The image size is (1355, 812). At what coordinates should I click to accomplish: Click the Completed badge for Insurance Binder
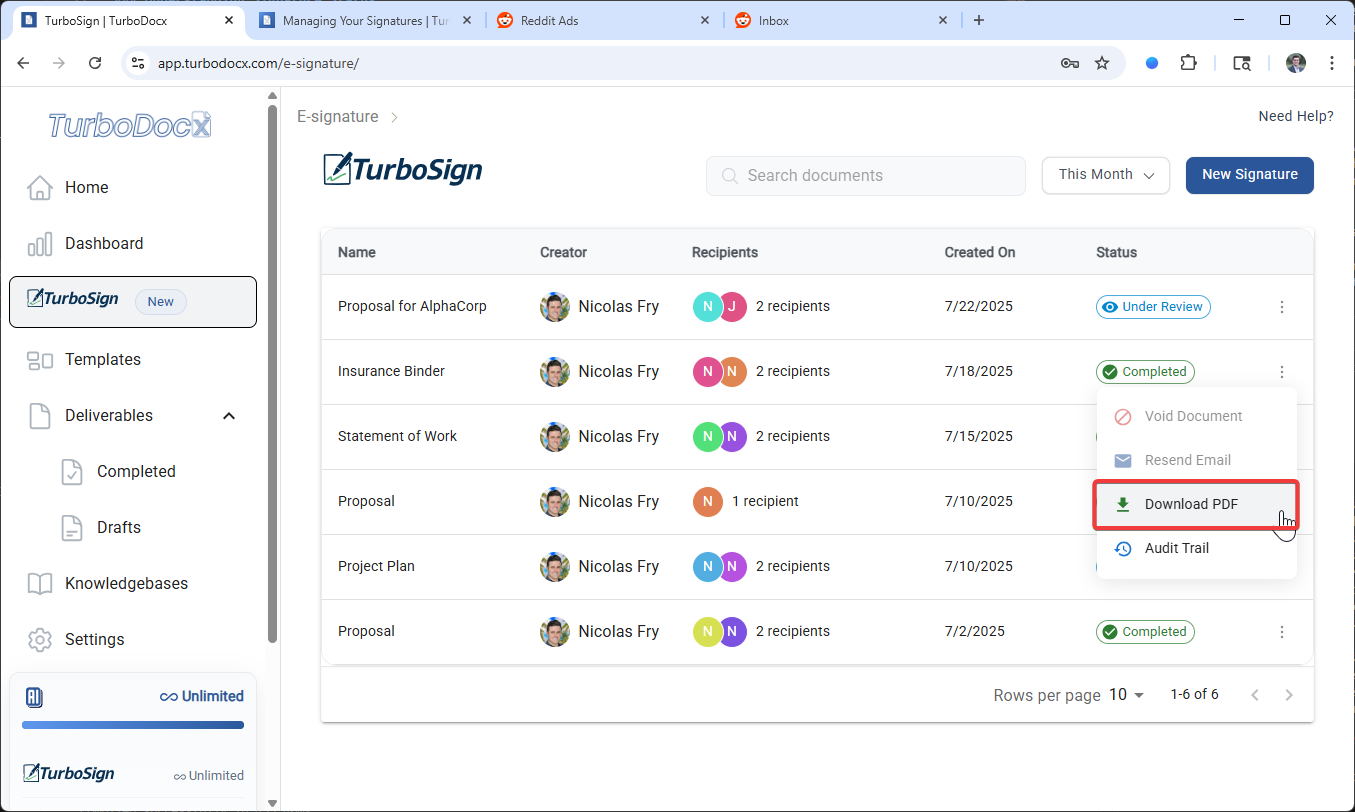[1145, 372]
